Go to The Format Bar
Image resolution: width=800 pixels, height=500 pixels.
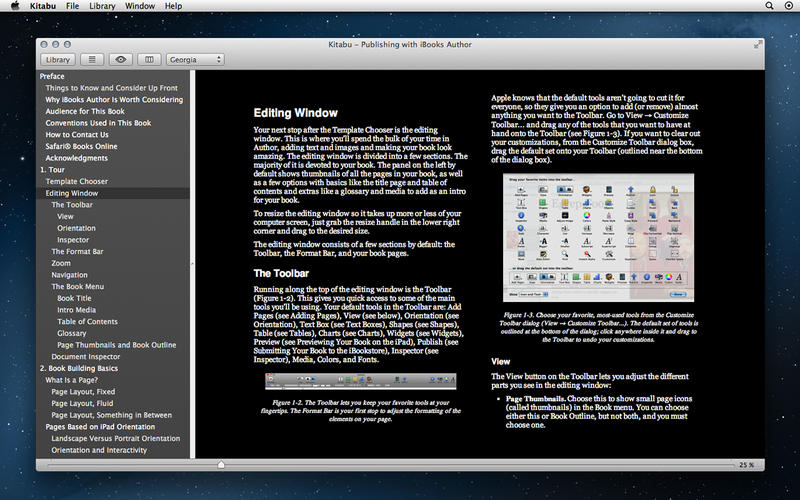click(x=77, y=252)
